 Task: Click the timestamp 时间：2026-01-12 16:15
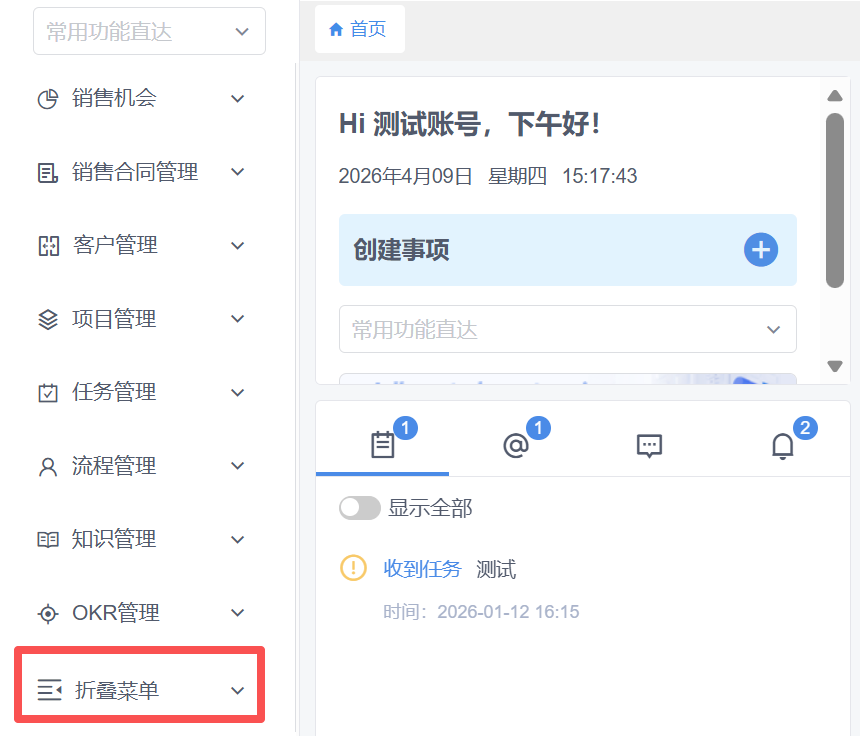point(481,612)
